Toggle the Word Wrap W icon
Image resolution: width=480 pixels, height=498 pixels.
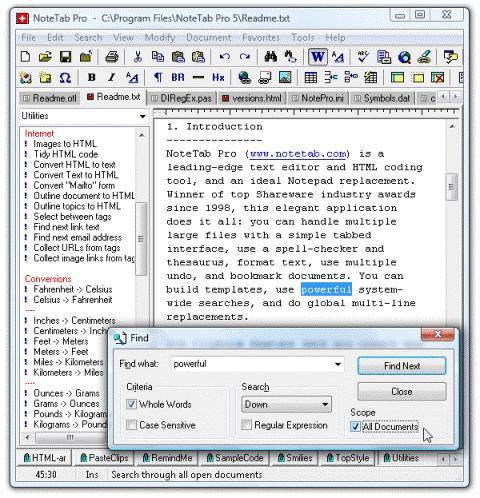point(317,57)
